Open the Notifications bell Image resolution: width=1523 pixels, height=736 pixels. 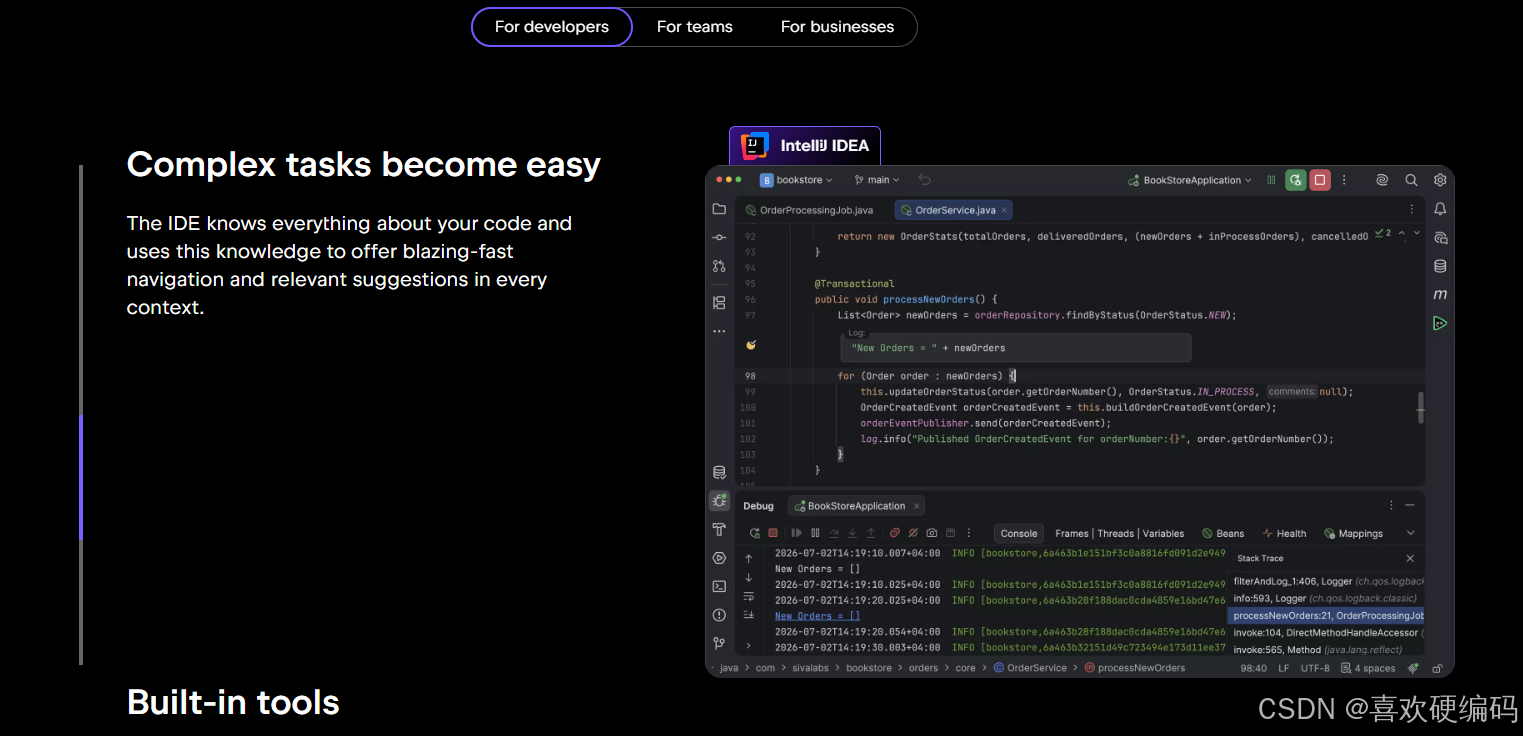(1440, 209)
